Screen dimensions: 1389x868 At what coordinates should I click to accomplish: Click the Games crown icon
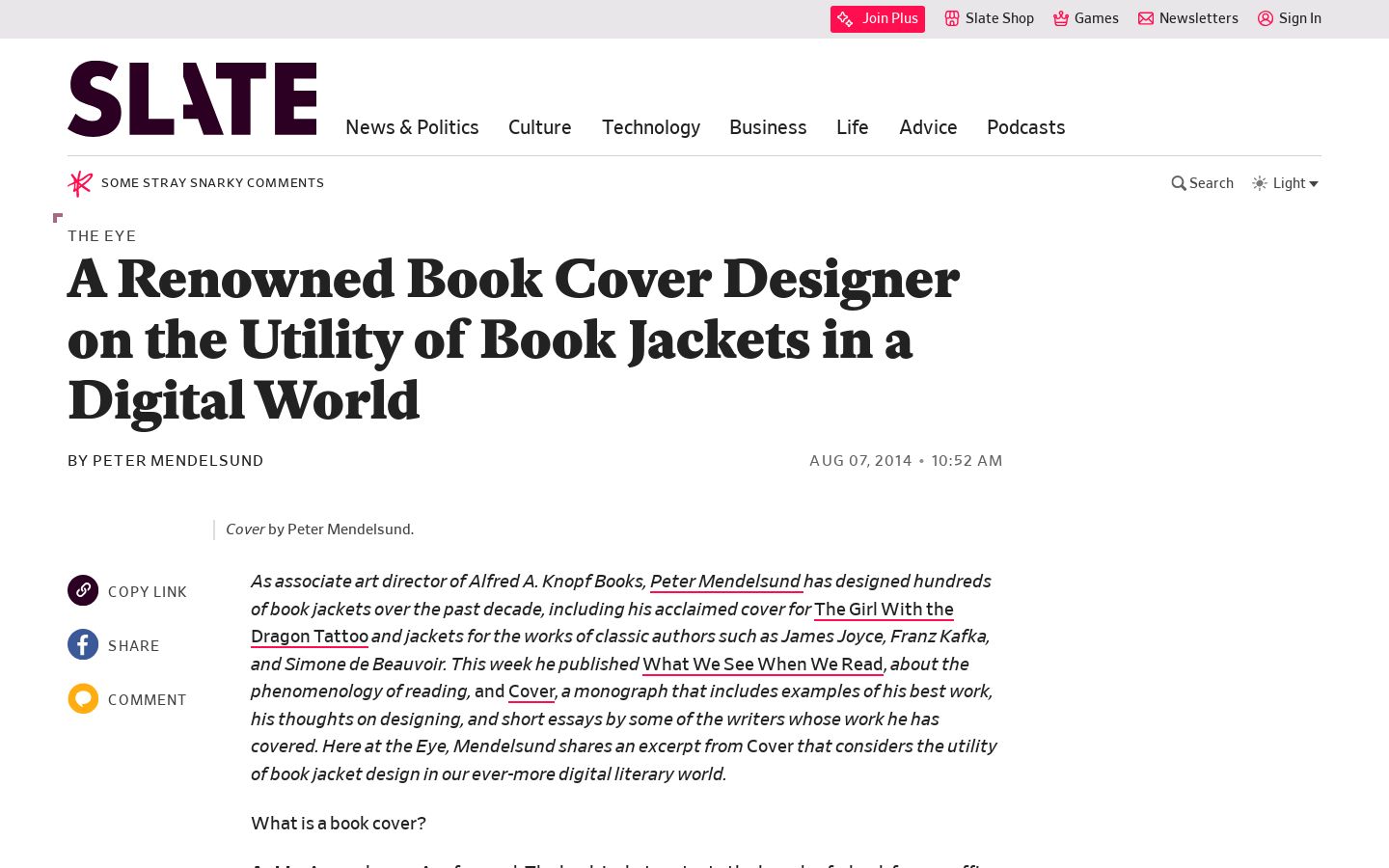(x=1061, y=18)
